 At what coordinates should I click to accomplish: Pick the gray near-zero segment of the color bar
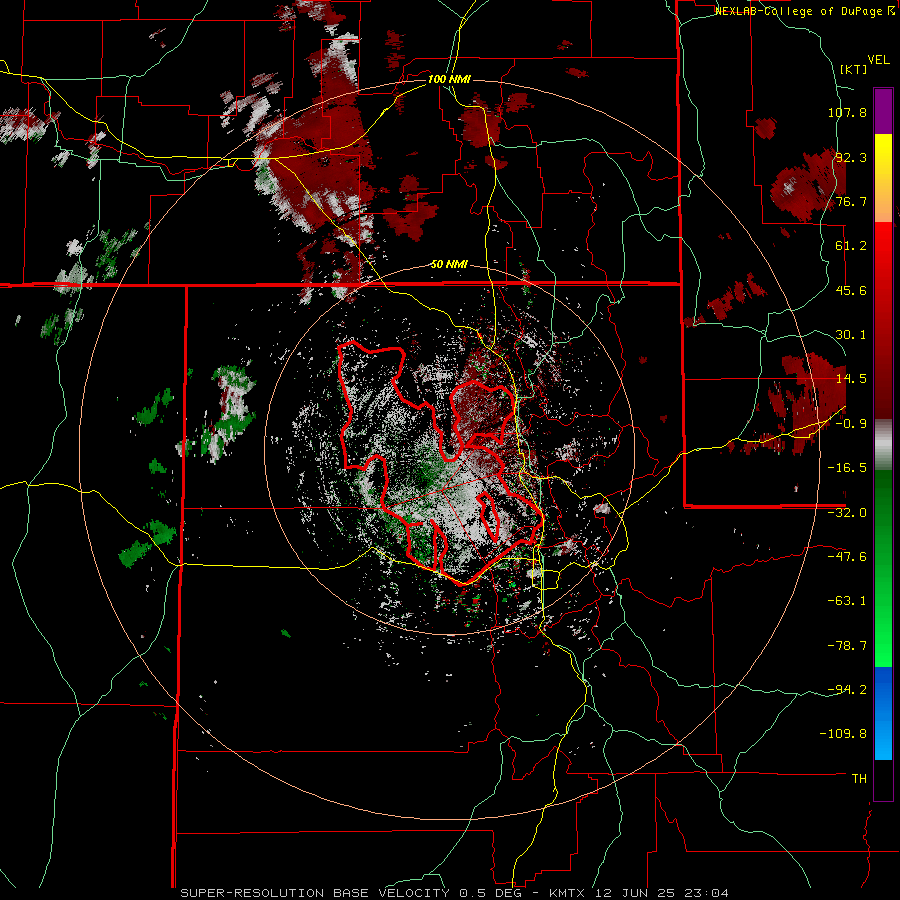(883, 445)
